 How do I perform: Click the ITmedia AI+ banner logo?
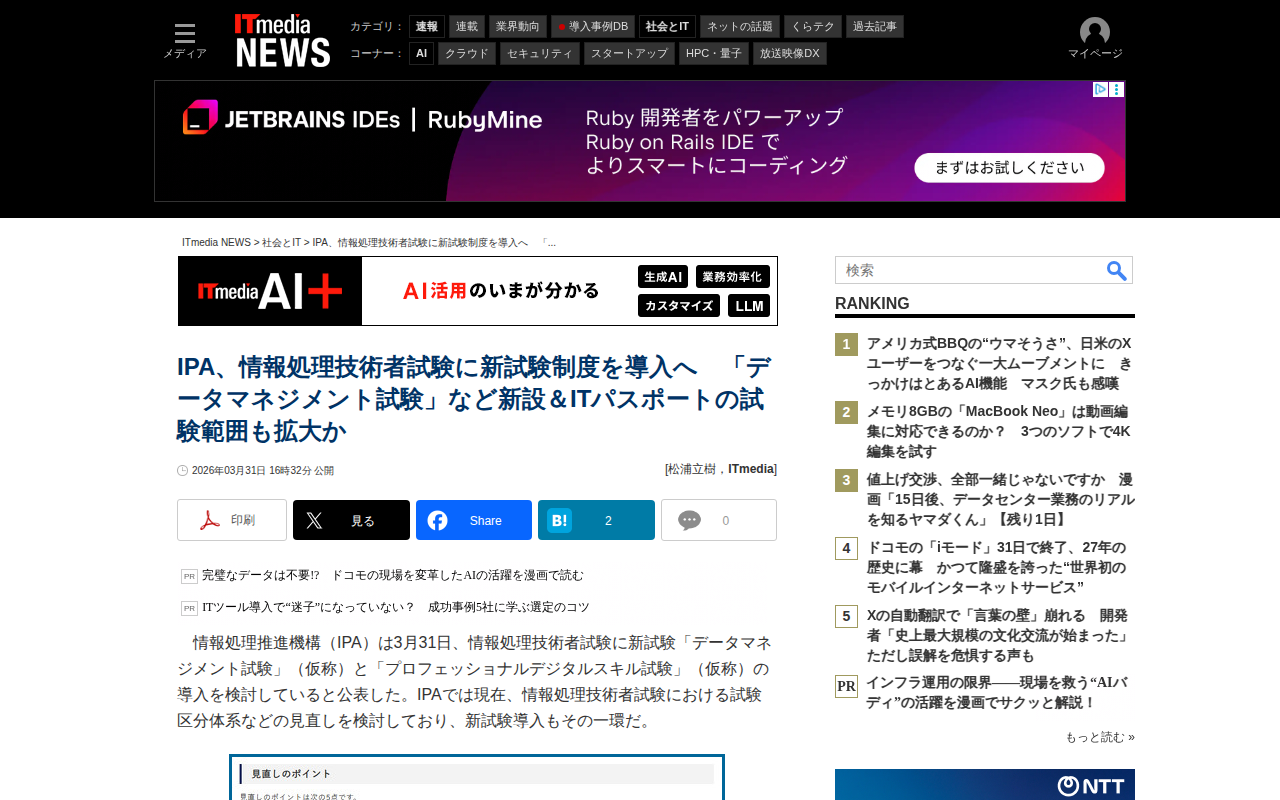pos(270,291)
